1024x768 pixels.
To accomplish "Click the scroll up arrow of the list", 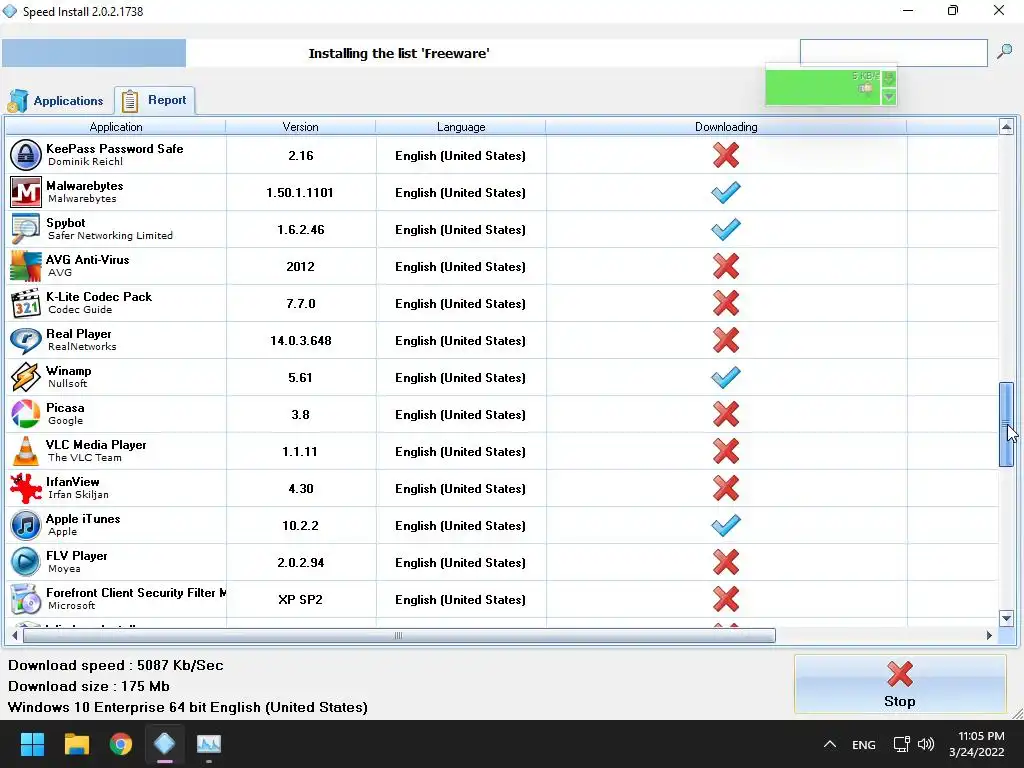I will point(1006,127).
